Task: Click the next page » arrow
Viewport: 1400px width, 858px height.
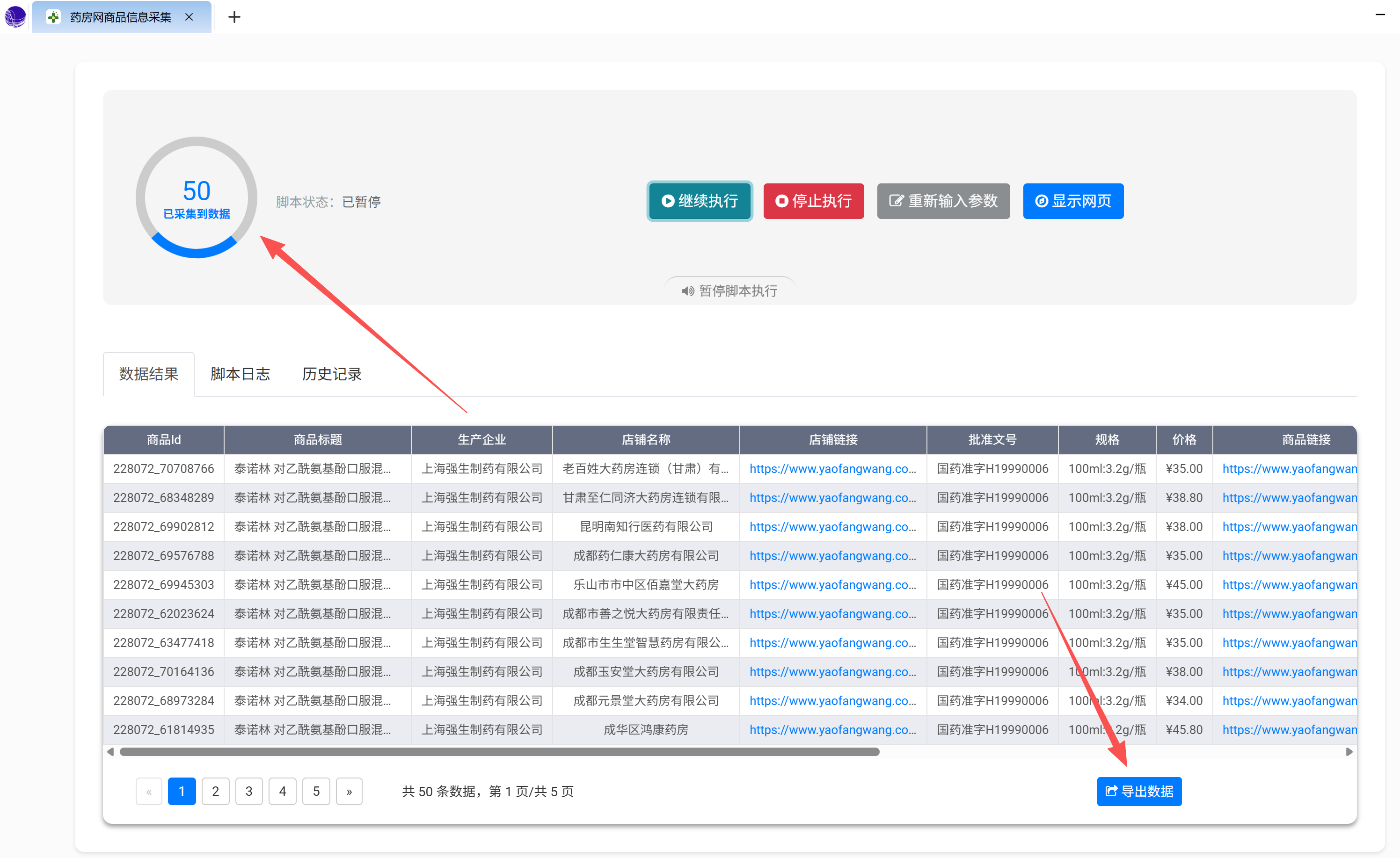Action: coord(349,791)
